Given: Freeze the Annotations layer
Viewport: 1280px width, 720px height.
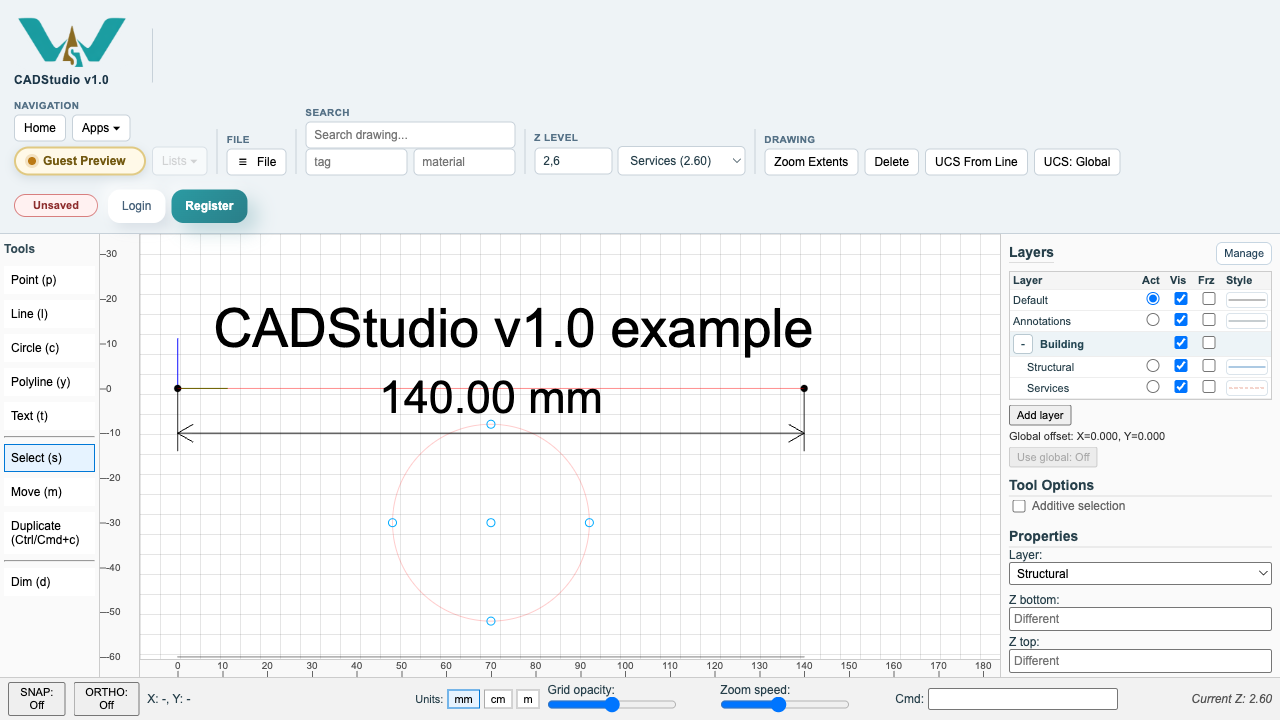Looking at the screenshot, I should click(x=1209, y=320).
